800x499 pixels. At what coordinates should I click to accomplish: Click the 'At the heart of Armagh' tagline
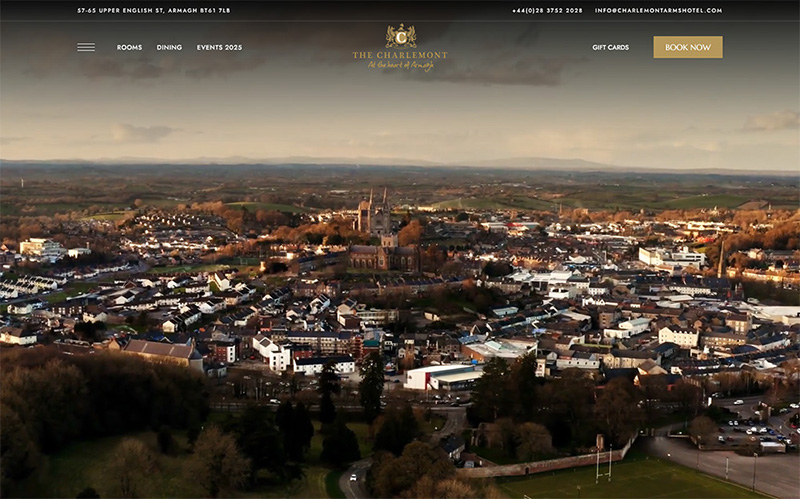[400, 65]
